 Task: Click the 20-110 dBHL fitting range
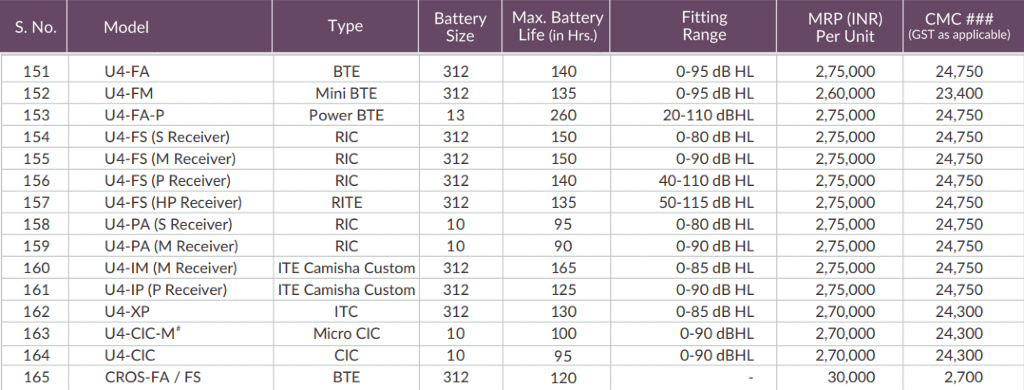point(708,116)
